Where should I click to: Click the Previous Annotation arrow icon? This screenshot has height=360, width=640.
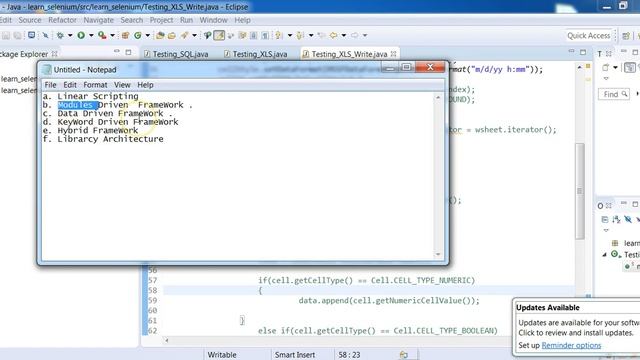pos(300,36)
